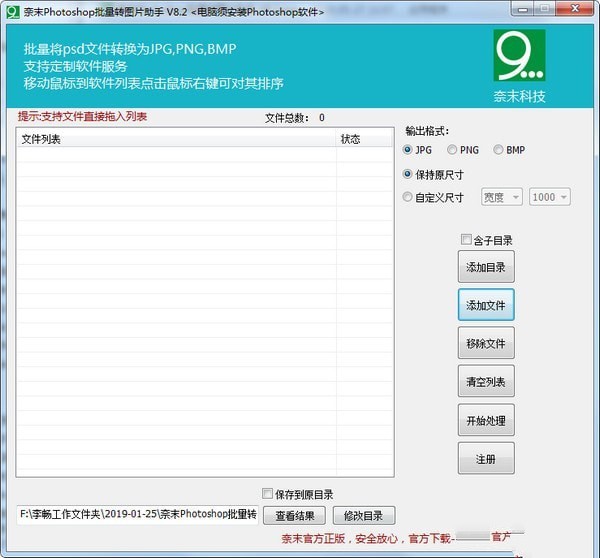Click the app icon in the title bar
The height and width of the screenshot is (558, 600).
point(13,12)
